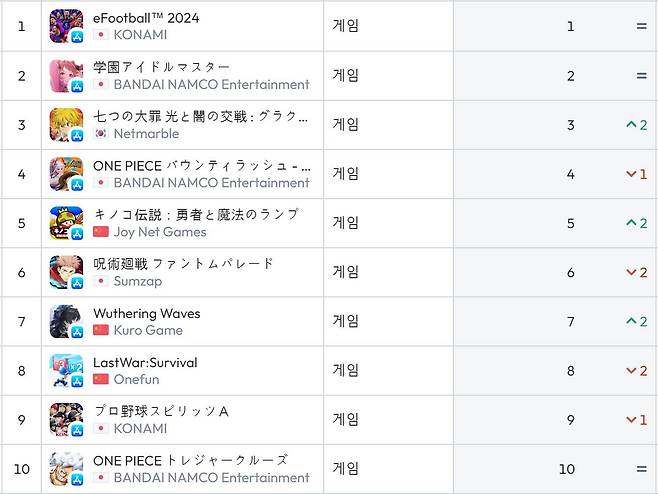
Task: Click the 게임 category in the eFootball row
Action: coord(346,26)
